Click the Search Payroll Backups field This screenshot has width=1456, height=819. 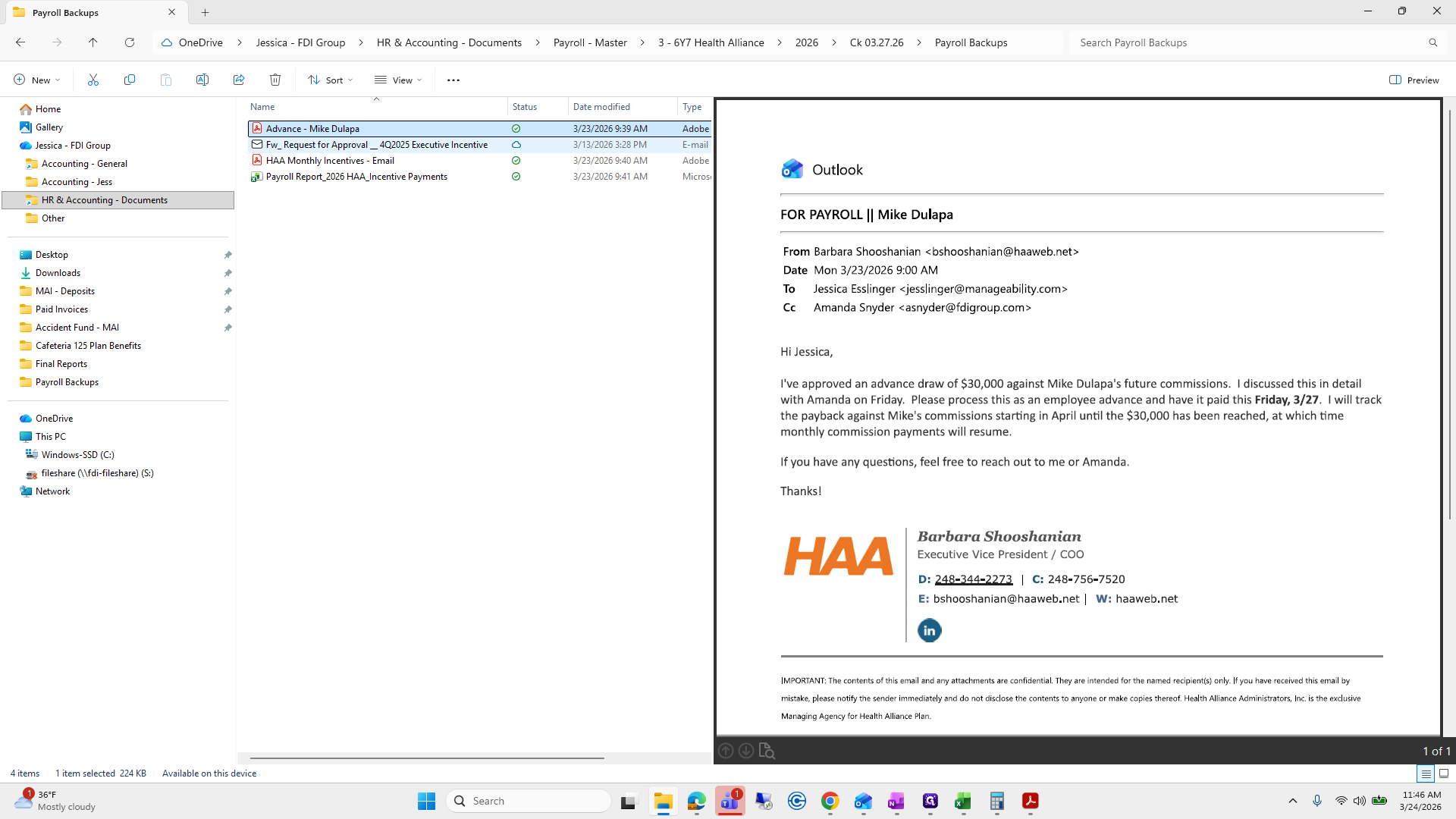pyautogui.click(x=1244, y=42)
